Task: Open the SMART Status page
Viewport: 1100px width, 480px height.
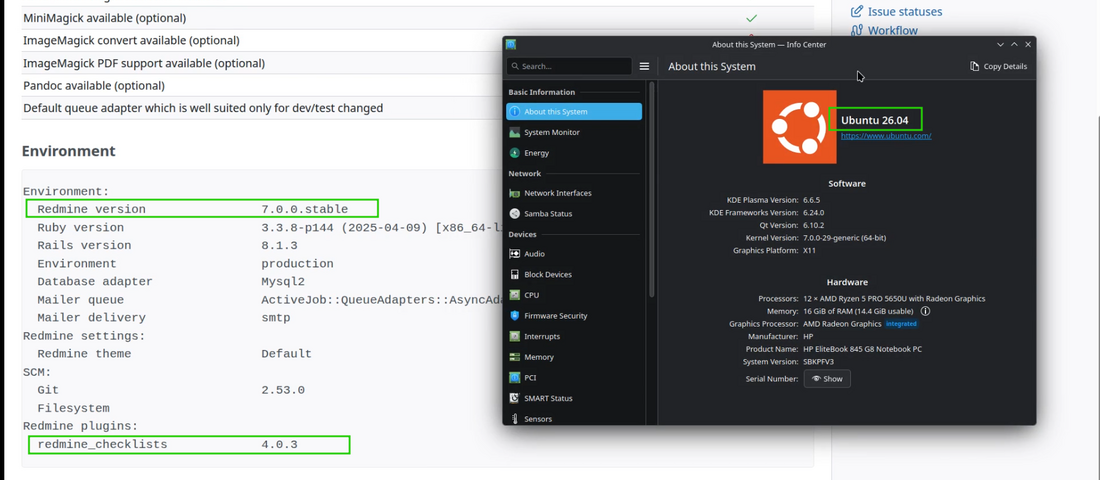Action: (574, 399)
